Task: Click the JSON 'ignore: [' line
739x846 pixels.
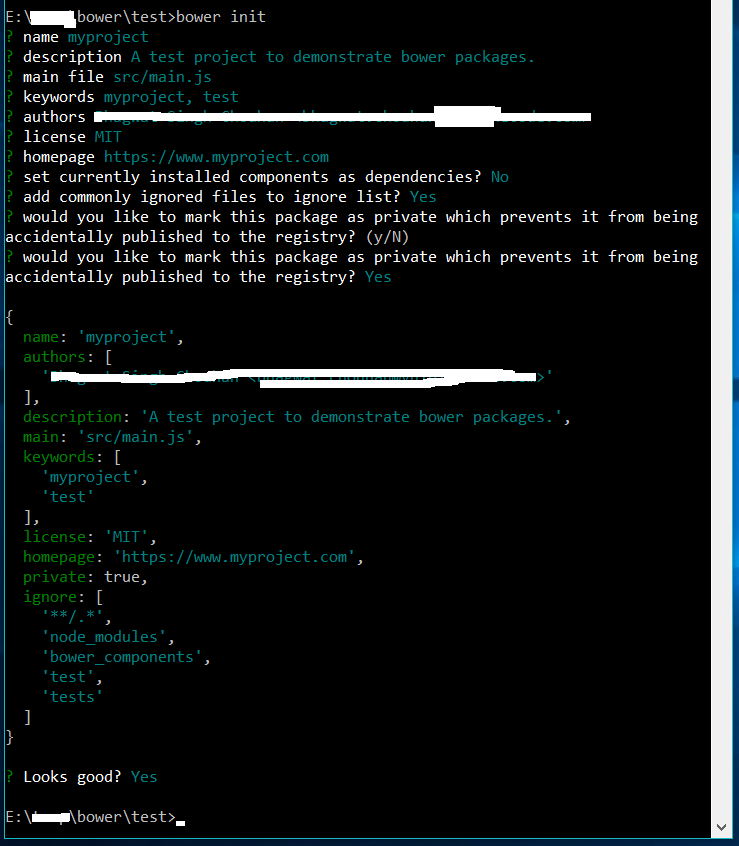Action: point(63,597)
